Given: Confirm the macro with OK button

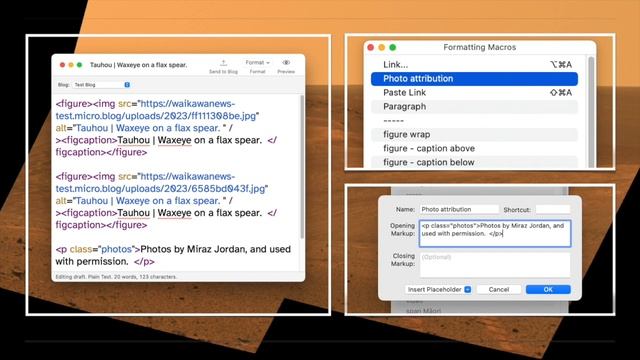Looking at the screenshot, I should coord(548,289).
